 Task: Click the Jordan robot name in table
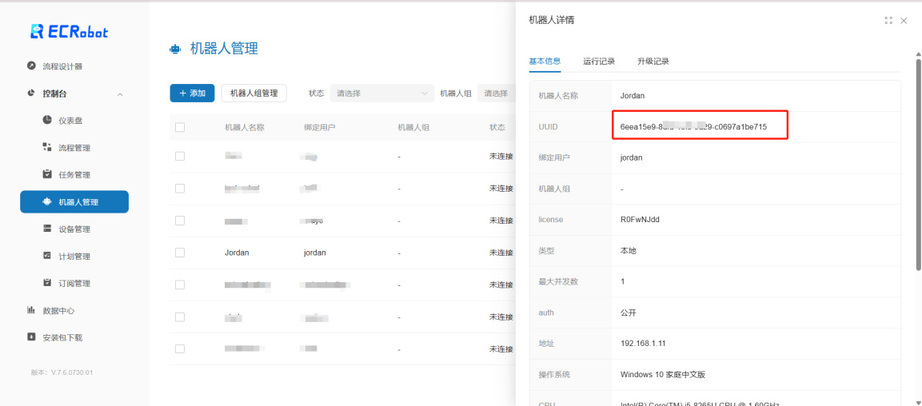pyautogui.click(x=237, y=252)
